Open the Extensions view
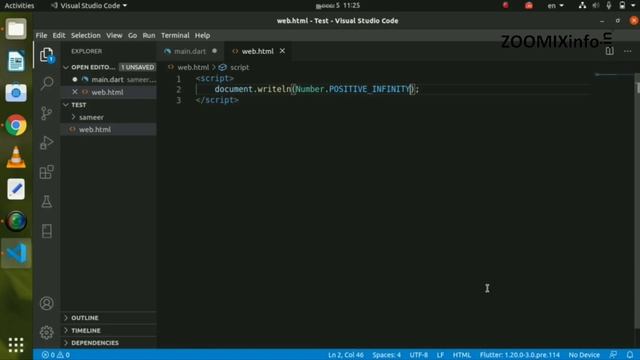This screenshot has width=640, height=360. point(47,172)
